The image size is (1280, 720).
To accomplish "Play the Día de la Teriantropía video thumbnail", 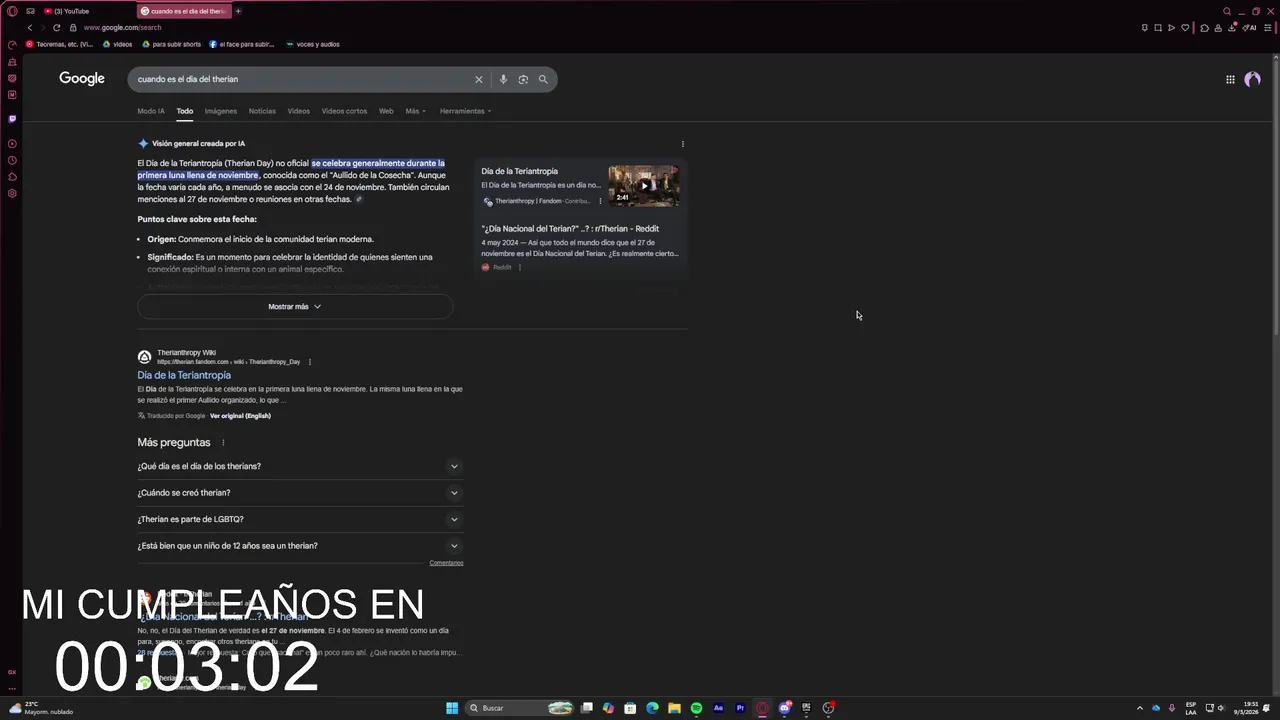I will 644,185.
